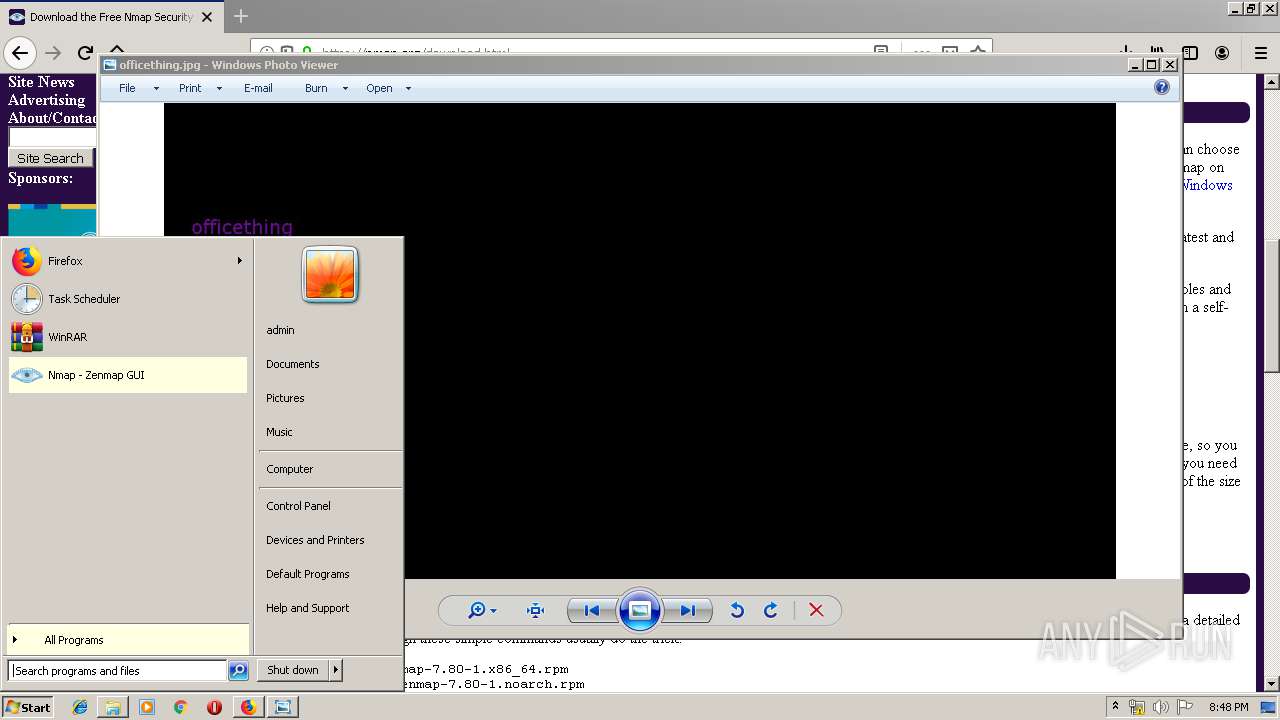Click the Nmap site search text field
Image resolution: width=1280 pixels, height=720 pixels.
click(x=52, y=137)
